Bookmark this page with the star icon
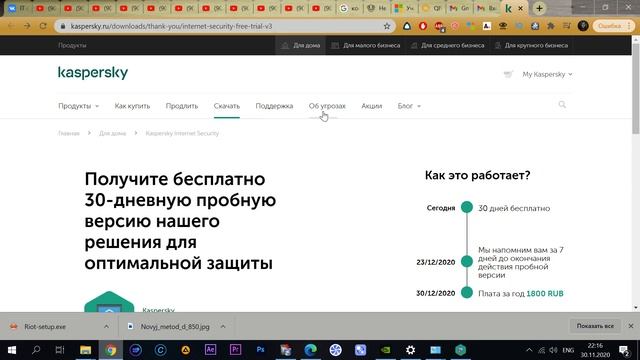The image size is (640, 360). (387, 26)
